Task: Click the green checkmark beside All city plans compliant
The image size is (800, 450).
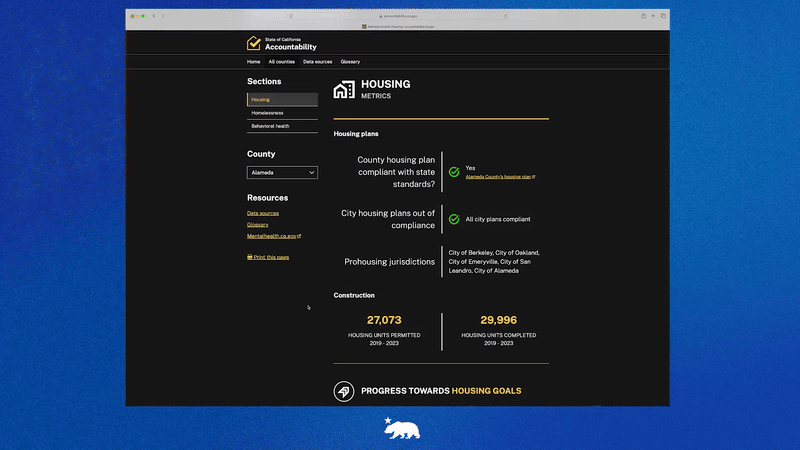Action: (x=454, y=219)
